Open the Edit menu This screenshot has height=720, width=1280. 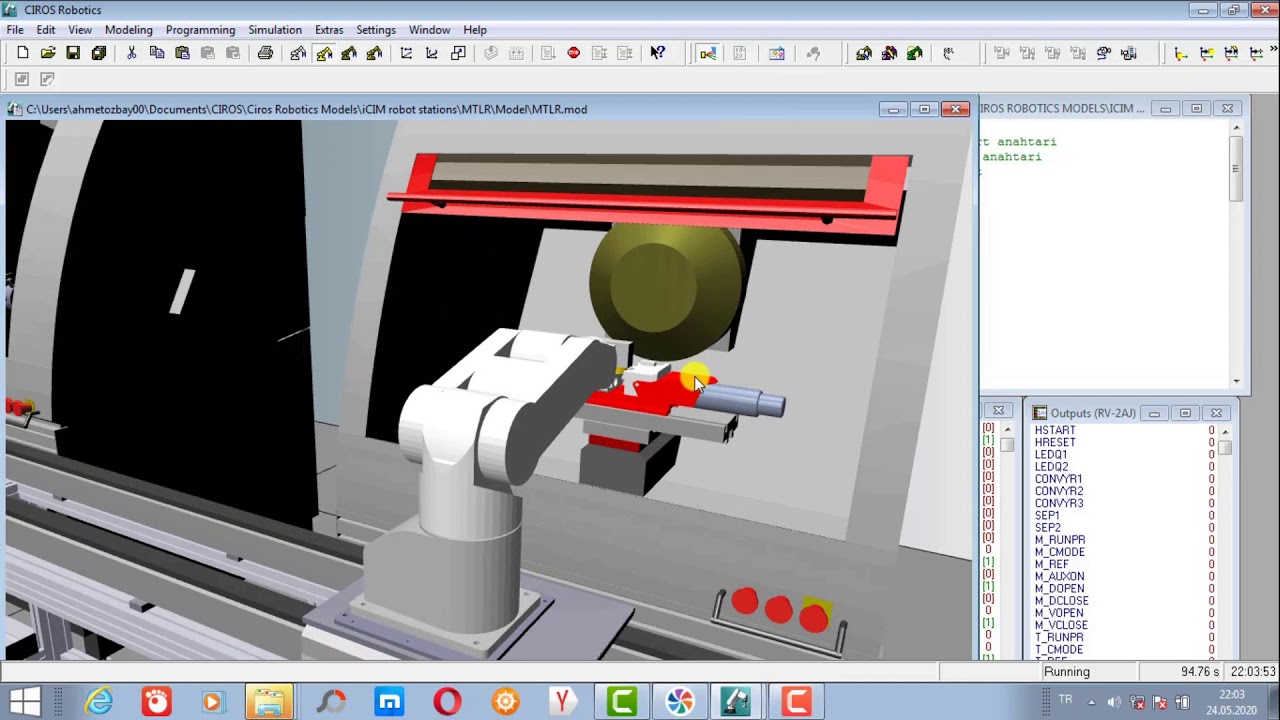[46, 30]
